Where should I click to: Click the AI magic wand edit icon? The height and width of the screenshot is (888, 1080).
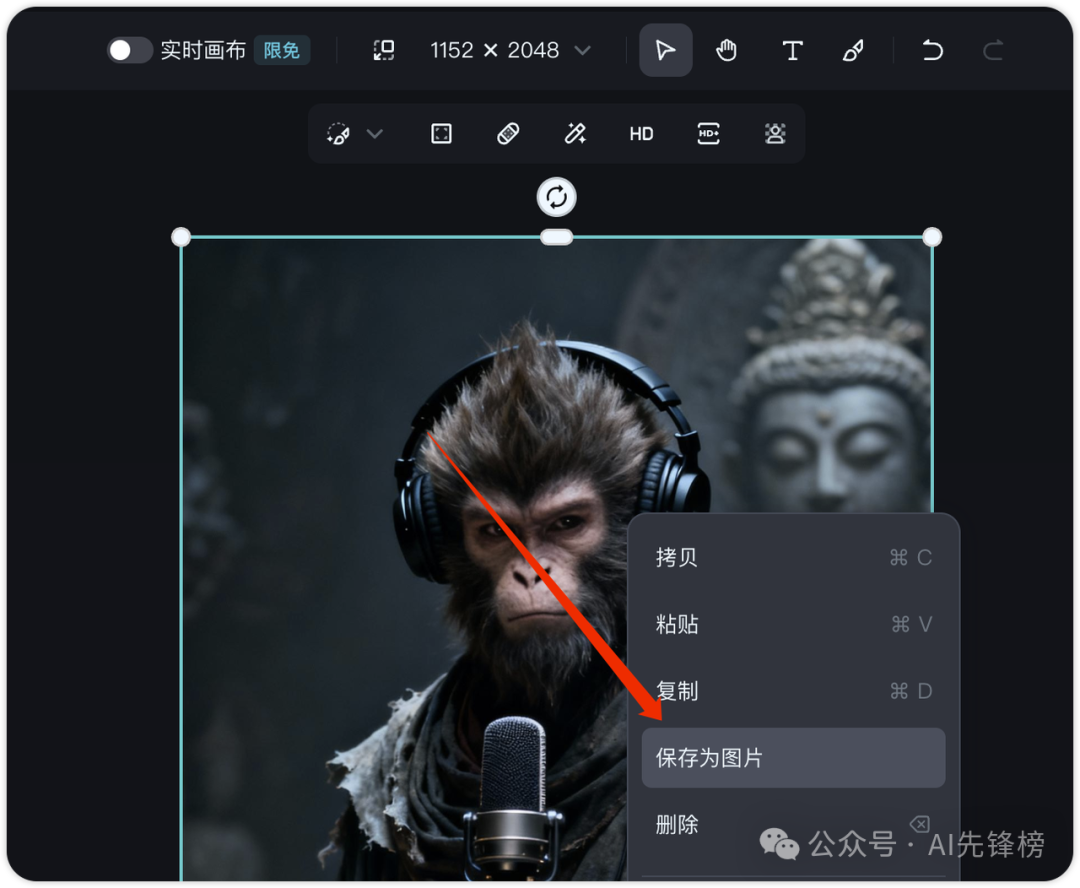[574, 133]
